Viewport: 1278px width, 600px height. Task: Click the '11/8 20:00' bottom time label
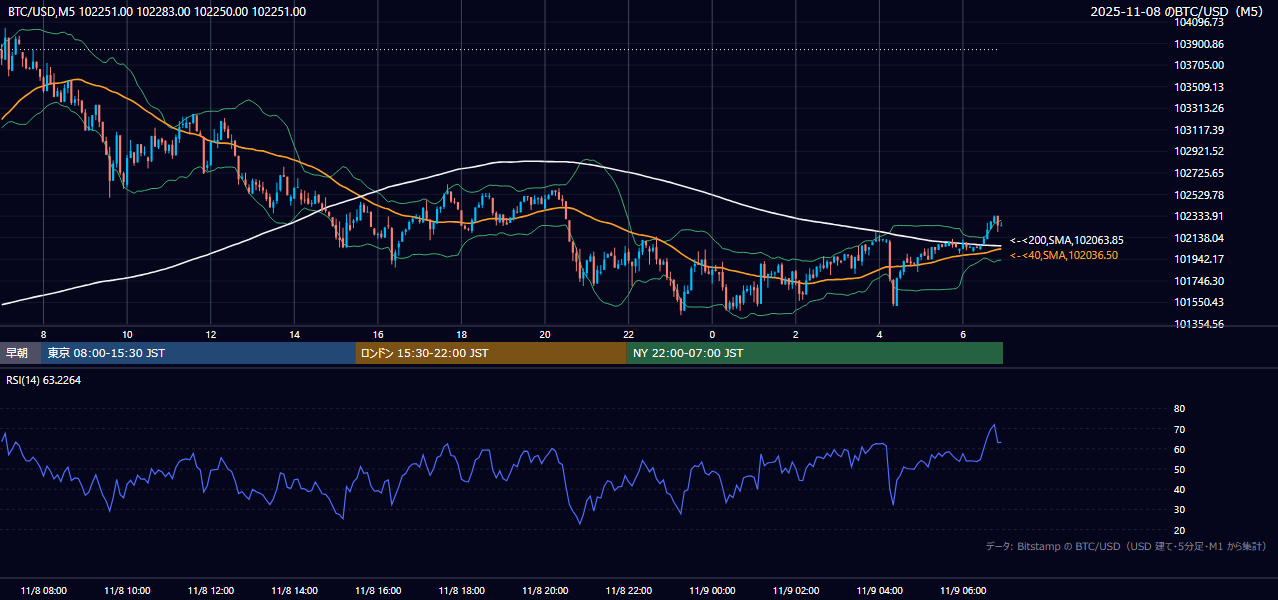[x=544, y=590]
